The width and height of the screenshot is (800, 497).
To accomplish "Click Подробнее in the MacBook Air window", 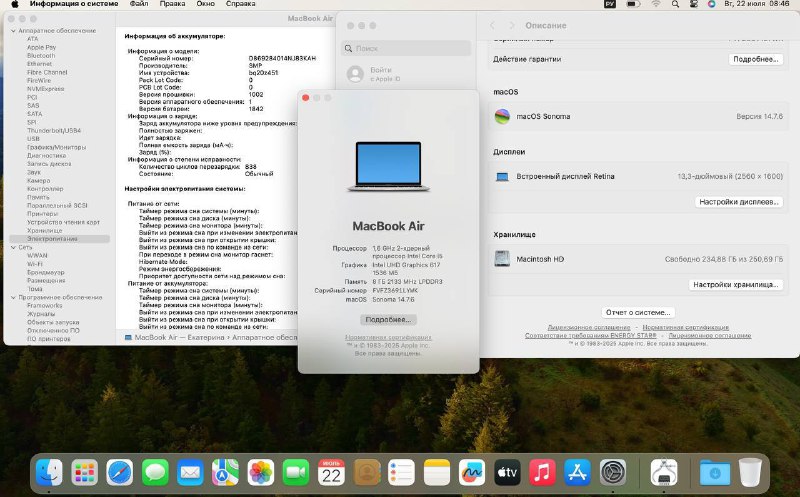I will tap(388, 319).
